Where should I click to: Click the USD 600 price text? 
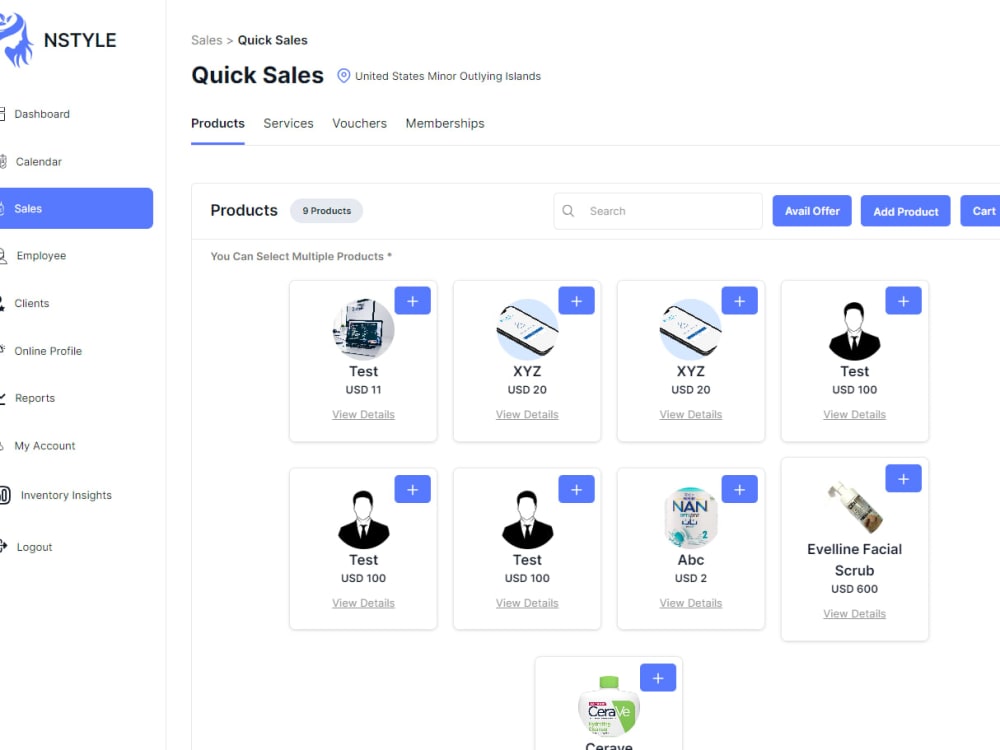tap(855, 589)
